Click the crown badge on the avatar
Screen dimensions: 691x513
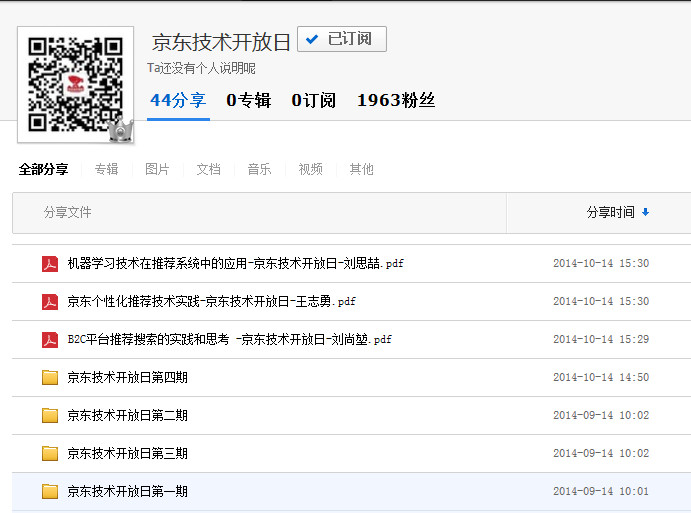(121, 130)
